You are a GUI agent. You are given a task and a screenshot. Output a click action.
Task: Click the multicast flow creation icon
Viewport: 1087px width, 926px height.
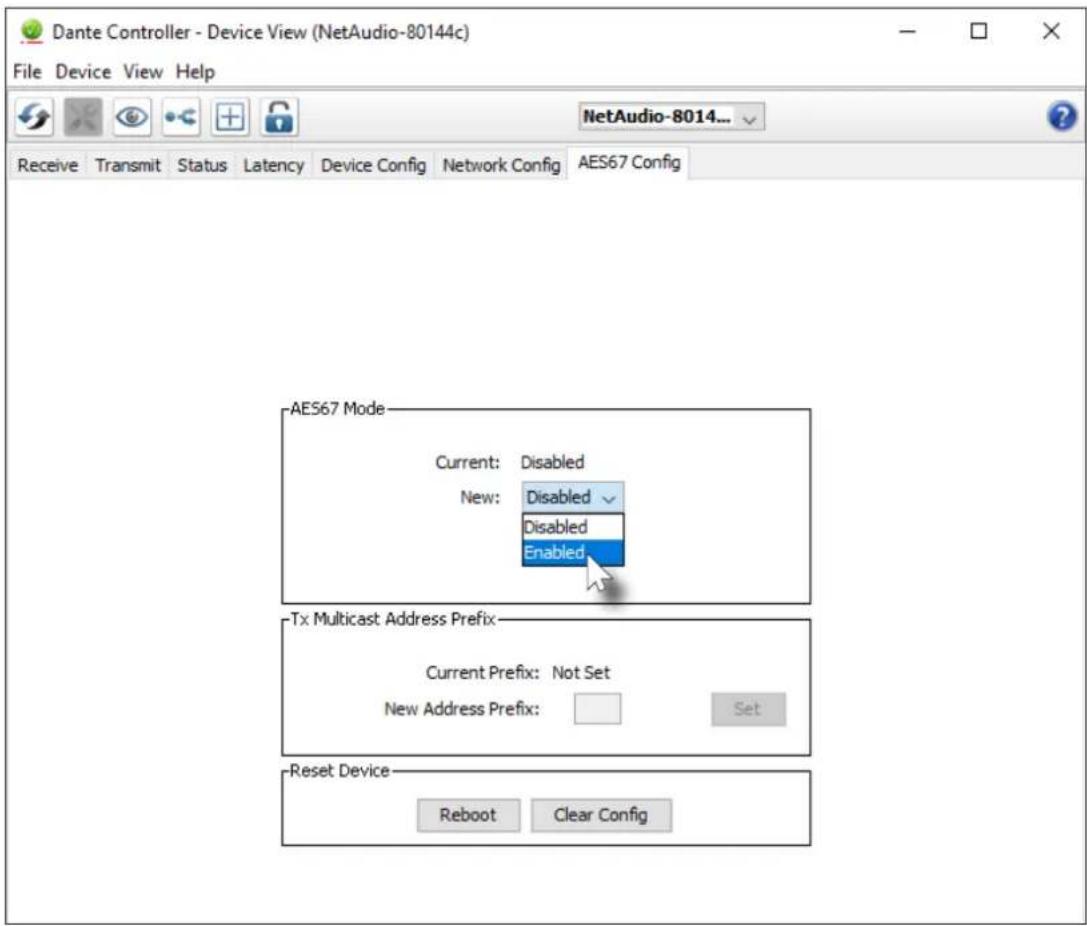181,117
